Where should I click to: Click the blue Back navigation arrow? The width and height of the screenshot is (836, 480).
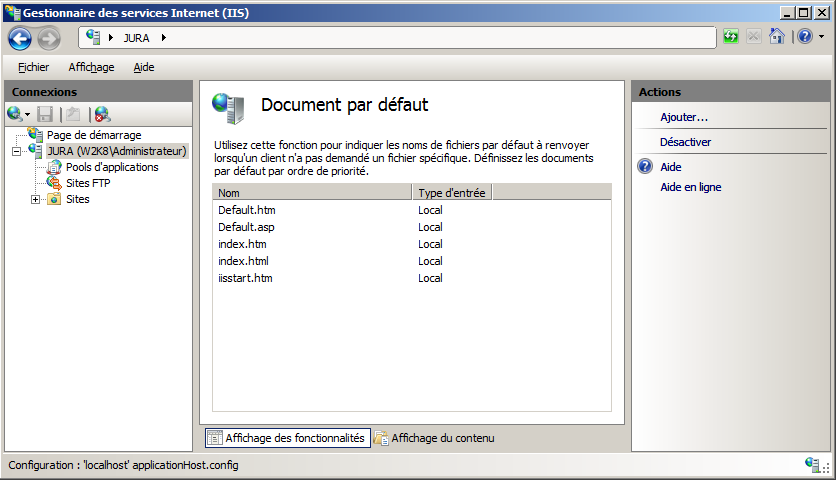(x=20, y=38)
